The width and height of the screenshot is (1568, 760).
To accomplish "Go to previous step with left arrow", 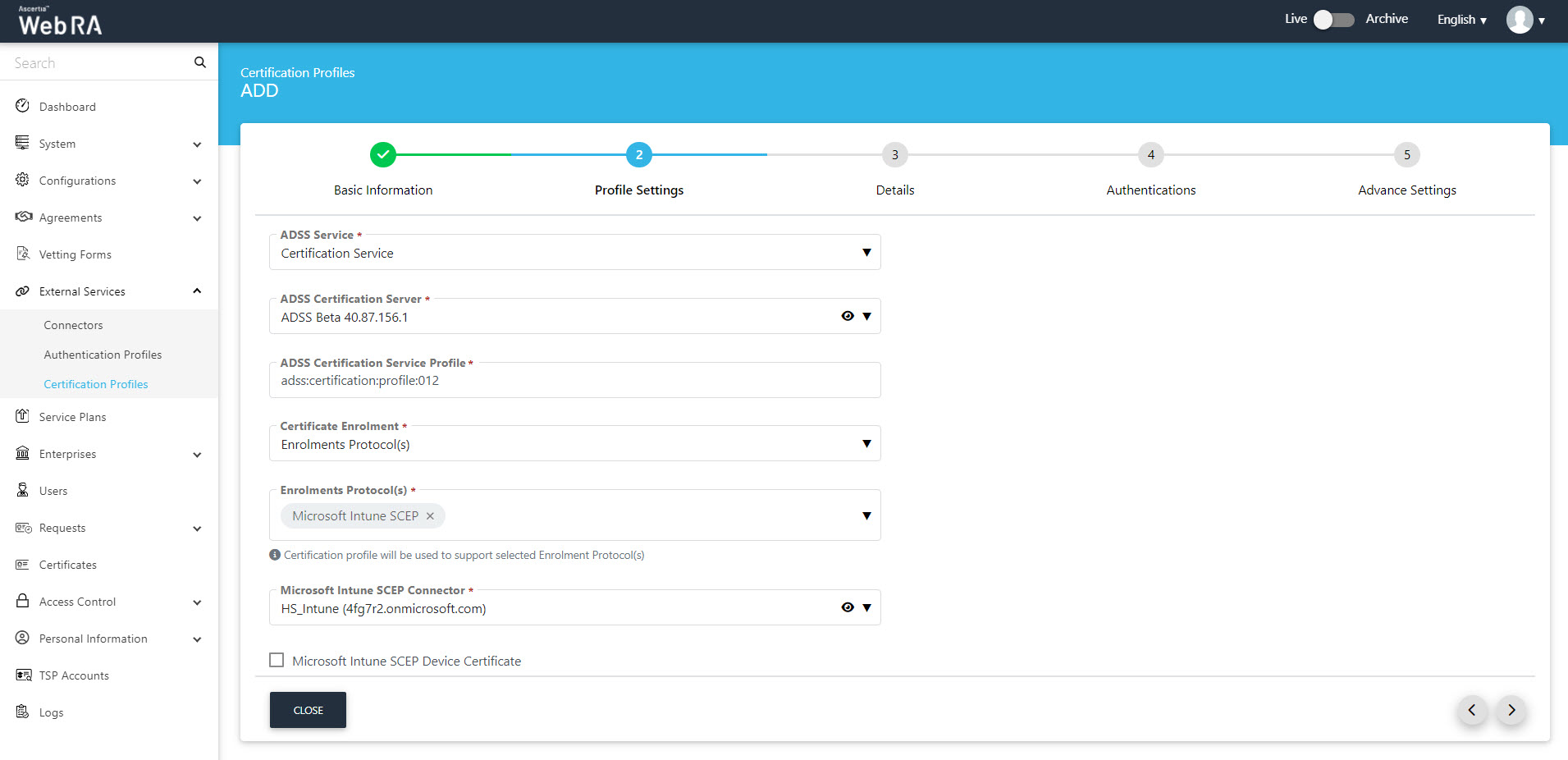I will coord(1472,710).
